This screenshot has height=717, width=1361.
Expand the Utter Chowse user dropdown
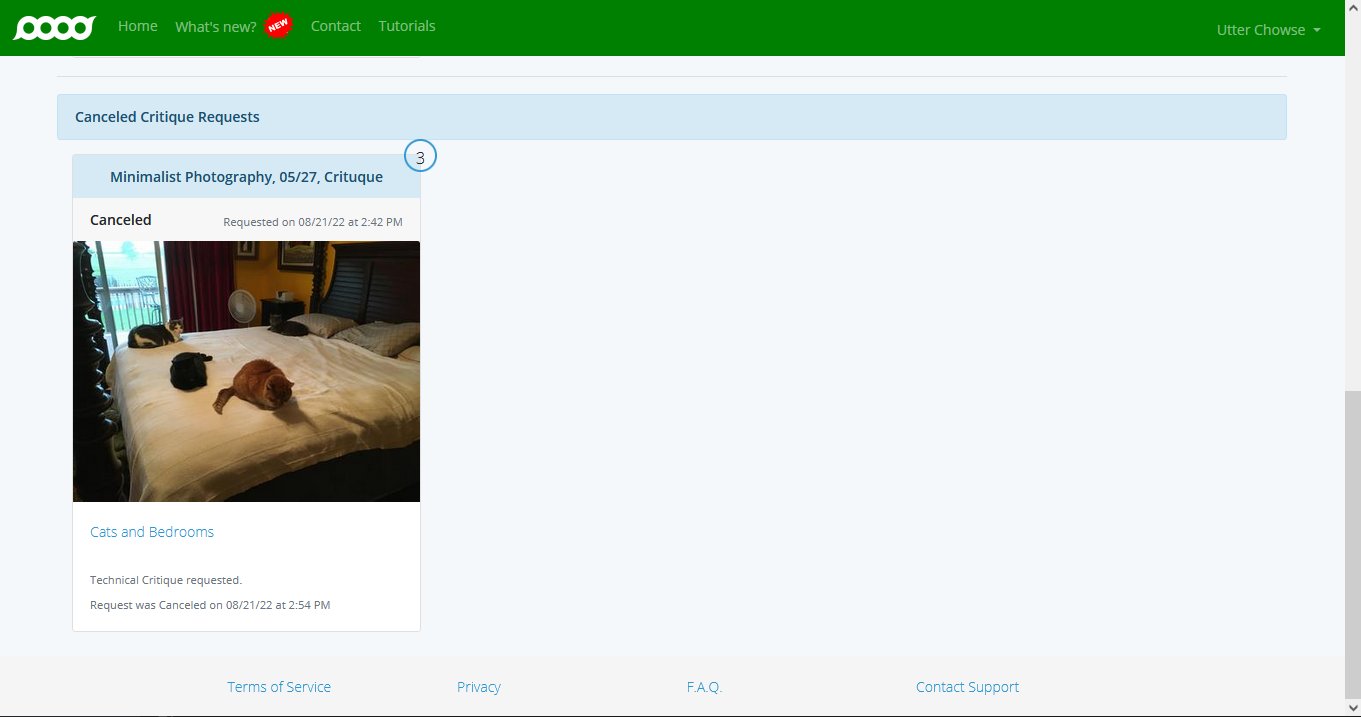coord(1269,30)
